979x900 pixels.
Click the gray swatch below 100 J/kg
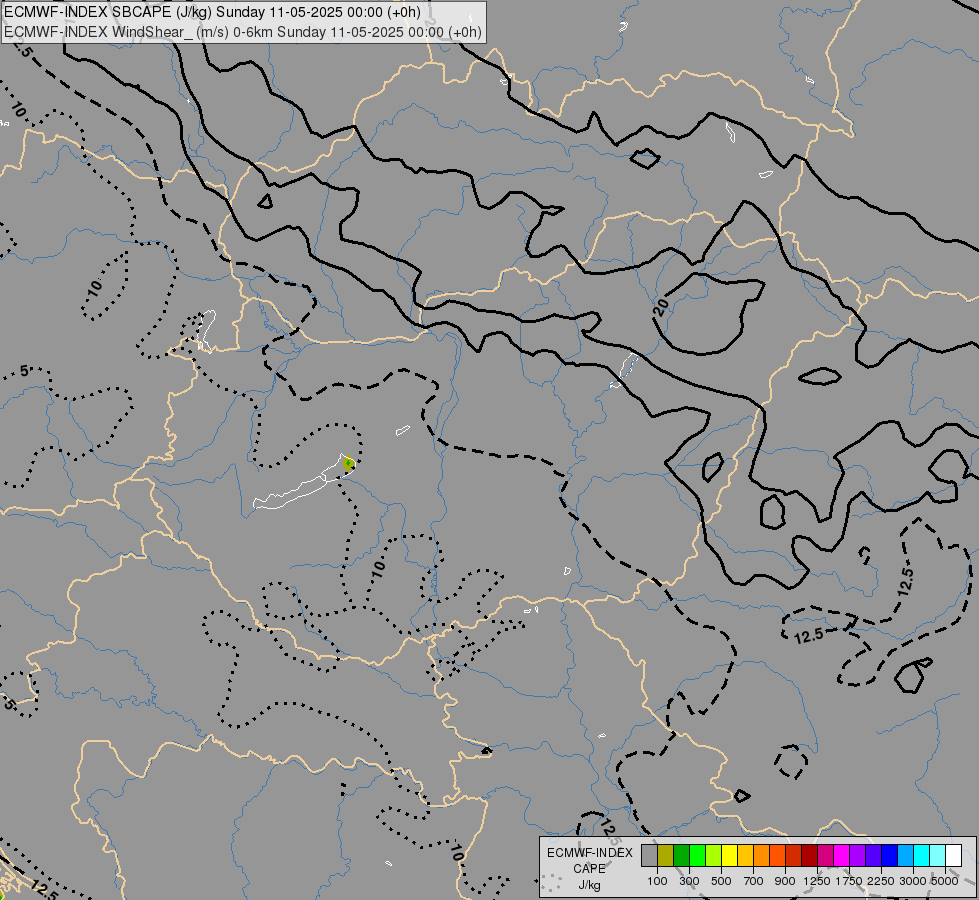[x=649, y=856]
